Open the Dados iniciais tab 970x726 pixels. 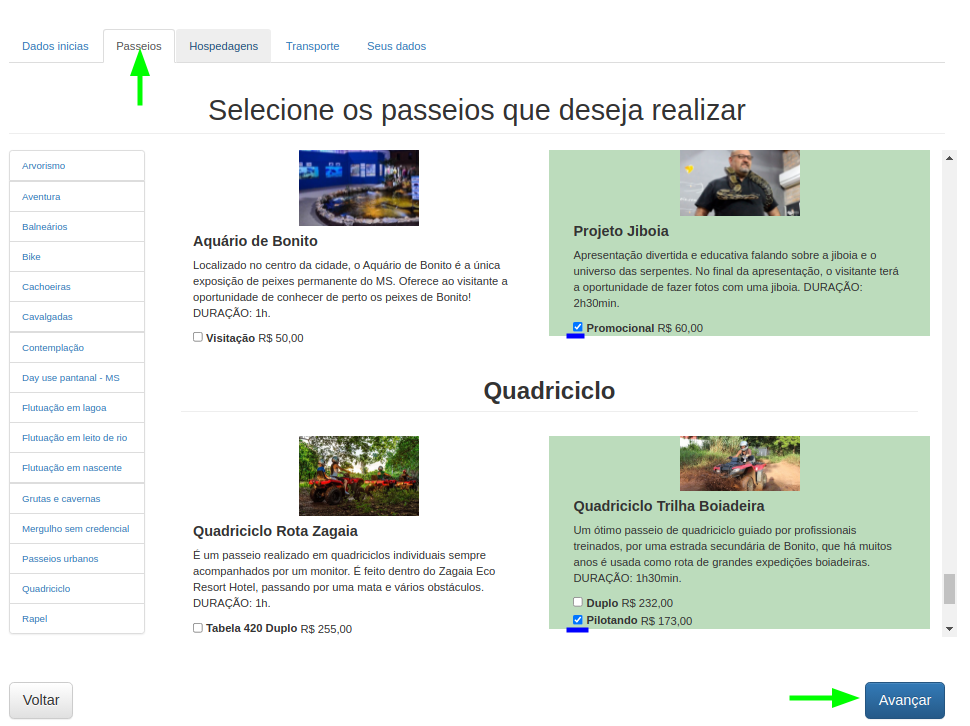coord(55,46)
